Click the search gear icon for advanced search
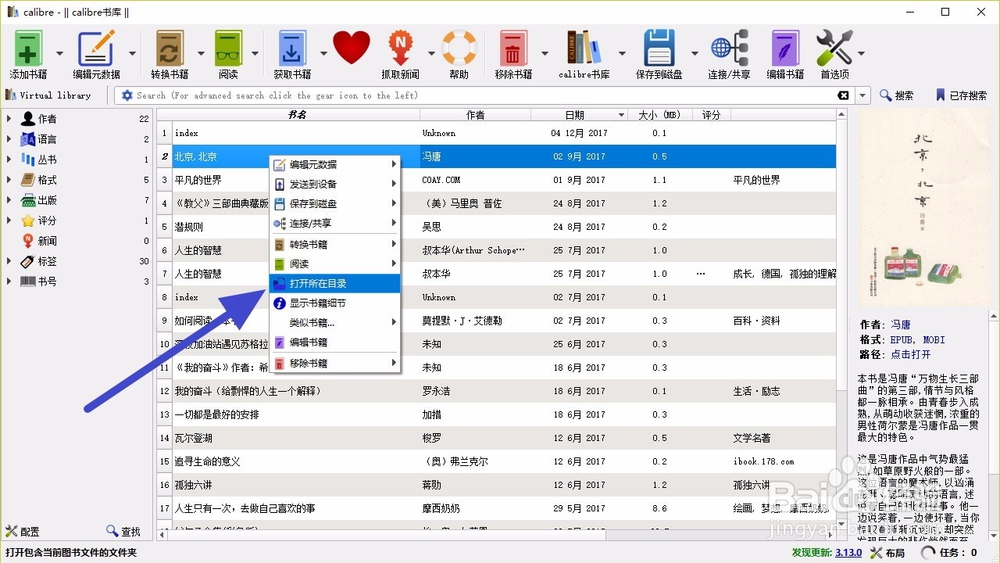Viewport: 1000px width, 563px height. point(127,95)
